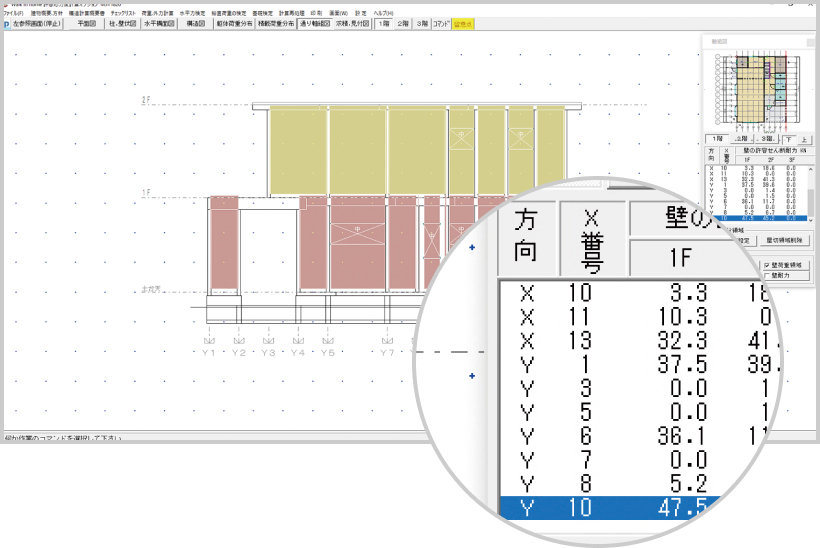Select 3階 button under the thumbnail

[767, 139]
